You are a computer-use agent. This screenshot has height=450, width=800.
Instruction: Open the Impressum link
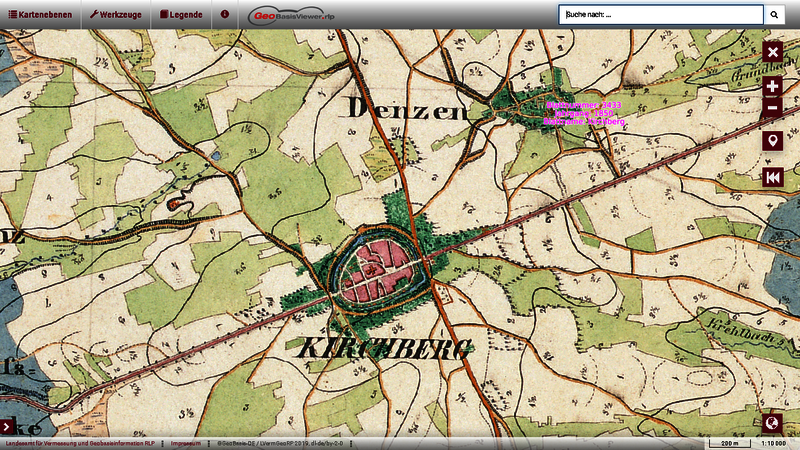point(186,443)
